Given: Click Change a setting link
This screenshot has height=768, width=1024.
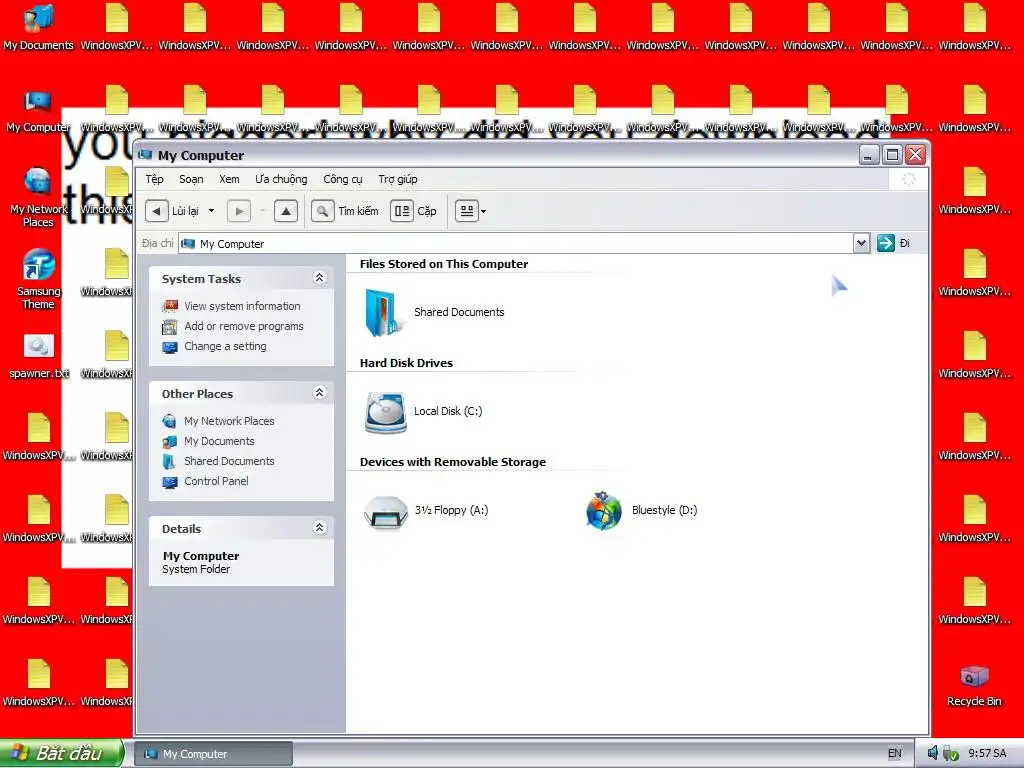Looking at the screenshot, I should click(225, 346).
